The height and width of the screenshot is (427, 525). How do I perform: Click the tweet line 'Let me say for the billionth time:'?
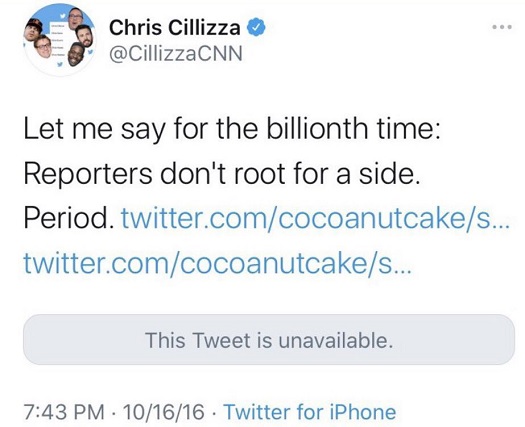232,129
